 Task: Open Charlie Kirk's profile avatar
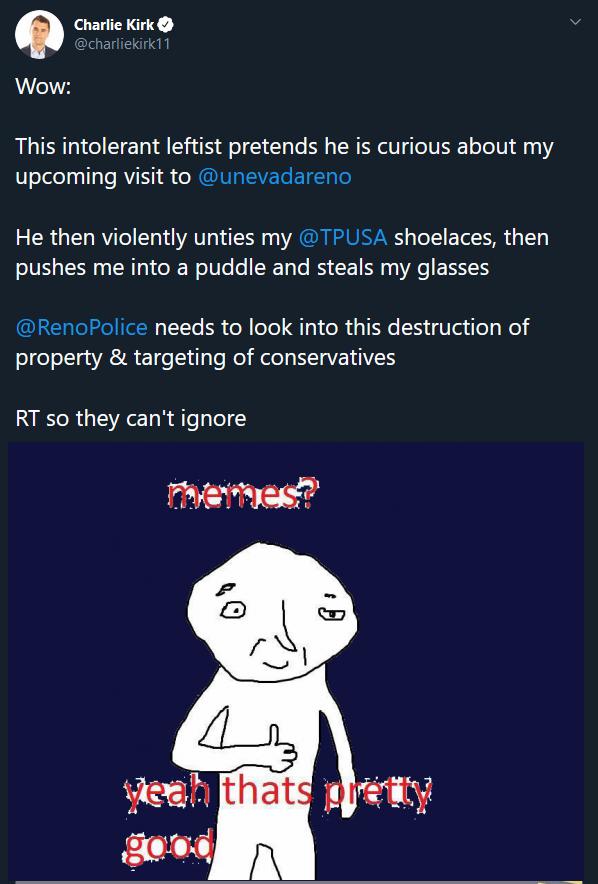tap(39, 34)
